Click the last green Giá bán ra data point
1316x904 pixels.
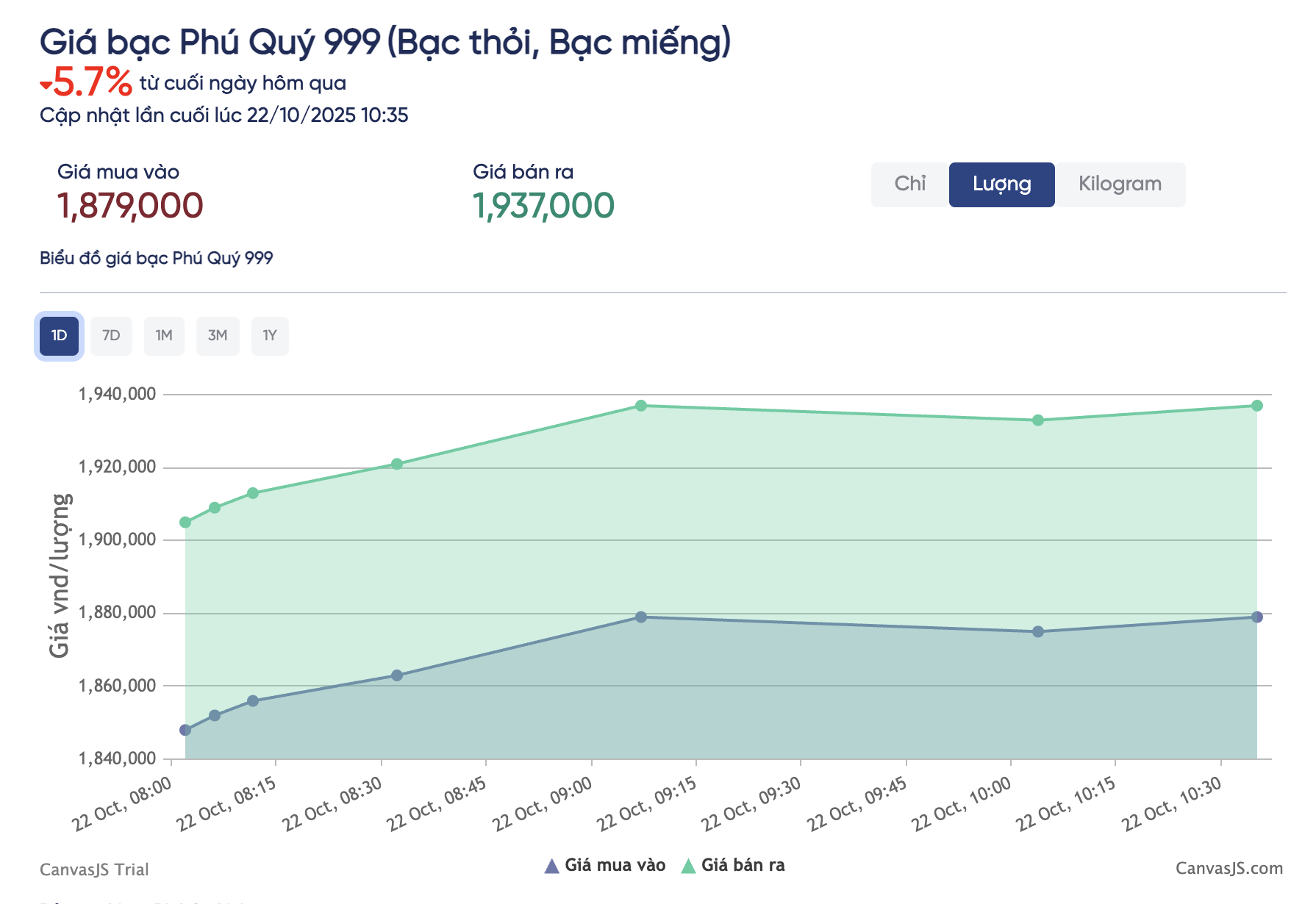click(1256, 406)
